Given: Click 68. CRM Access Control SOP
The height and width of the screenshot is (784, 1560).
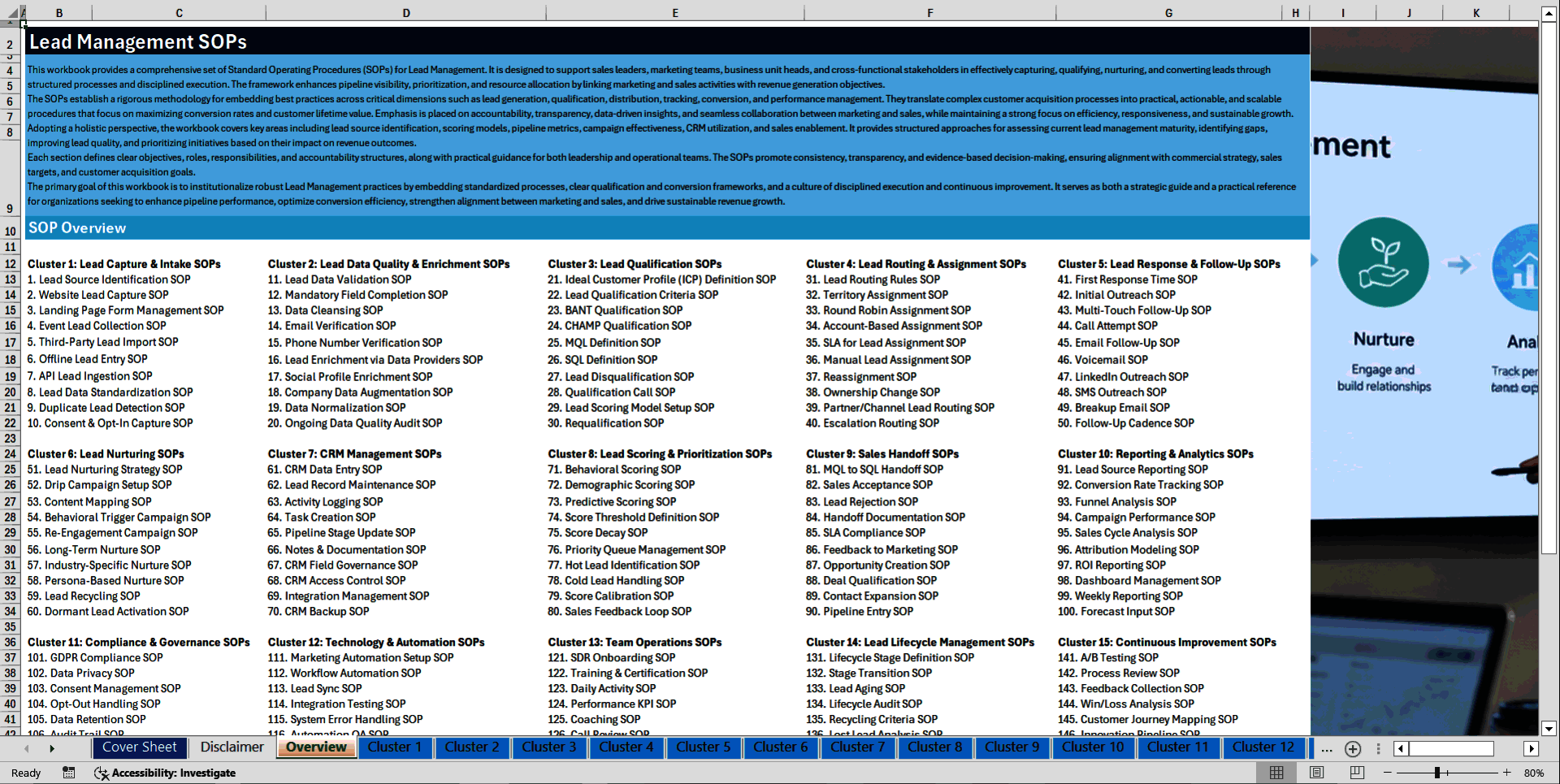Looking at the screenshot, I should 336,581.
